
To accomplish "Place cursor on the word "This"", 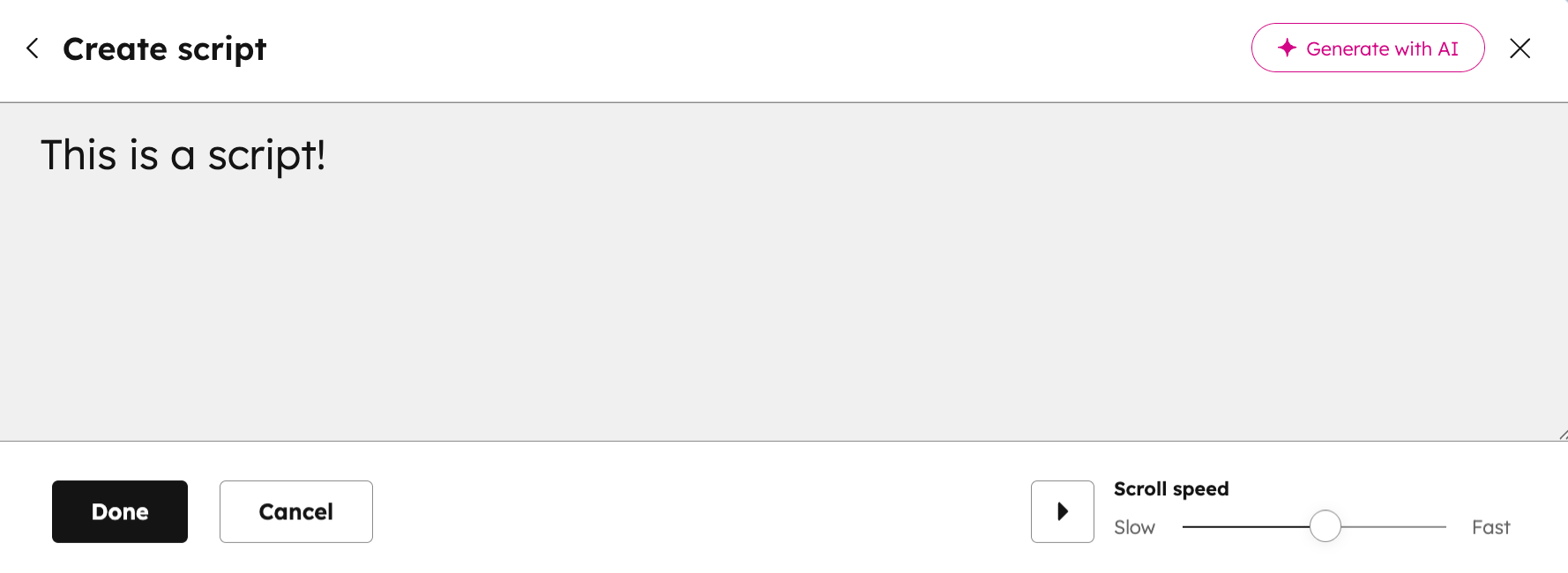I will pyautogui.click(x=78, y=156).
